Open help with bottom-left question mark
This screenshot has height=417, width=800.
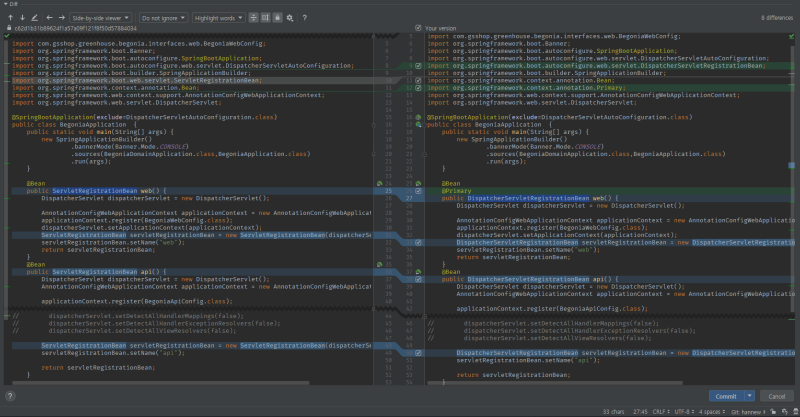point(10,396)
